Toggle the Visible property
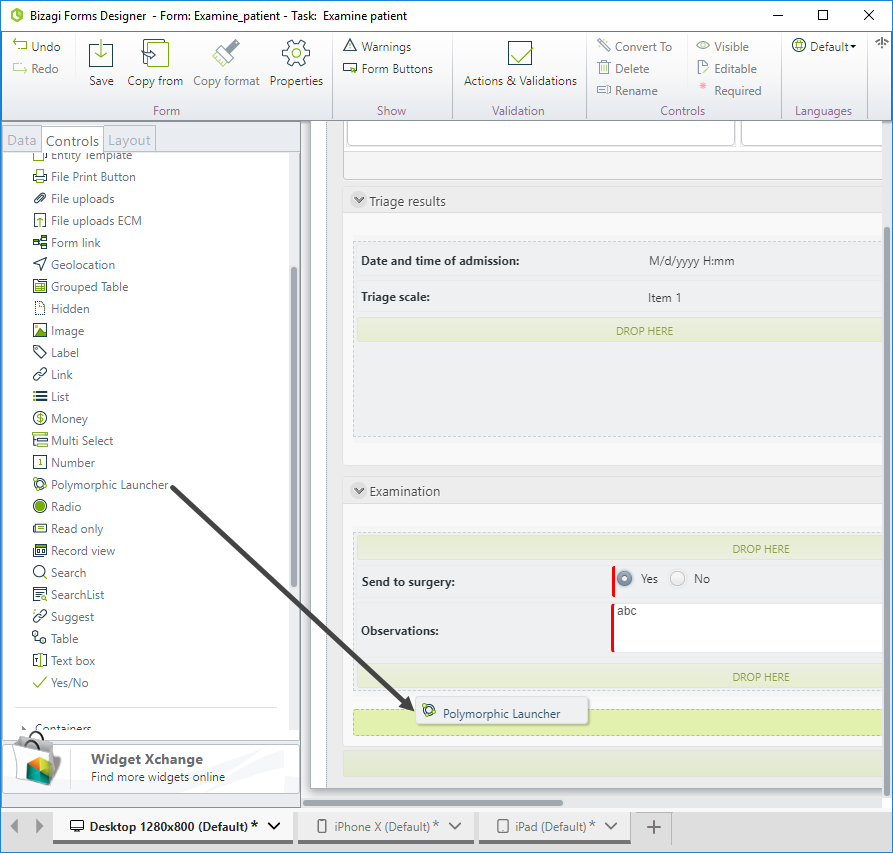Viewport: 893px width, 853px height. click(x=723, y=46)
